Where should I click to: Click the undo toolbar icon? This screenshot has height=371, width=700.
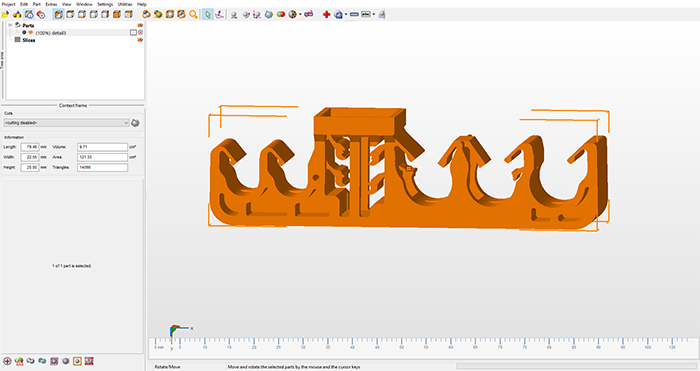29,14
